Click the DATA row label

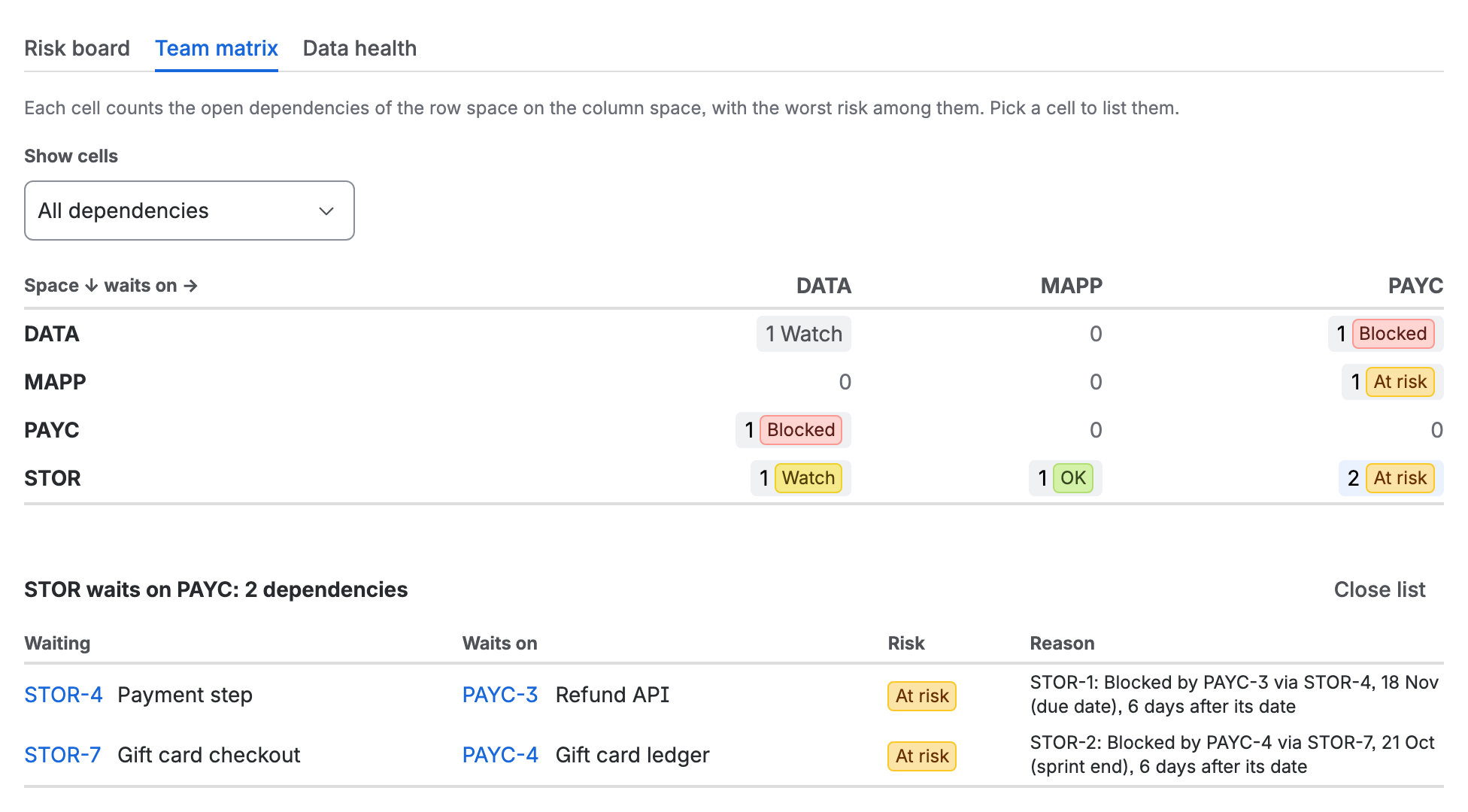point(52,334)
